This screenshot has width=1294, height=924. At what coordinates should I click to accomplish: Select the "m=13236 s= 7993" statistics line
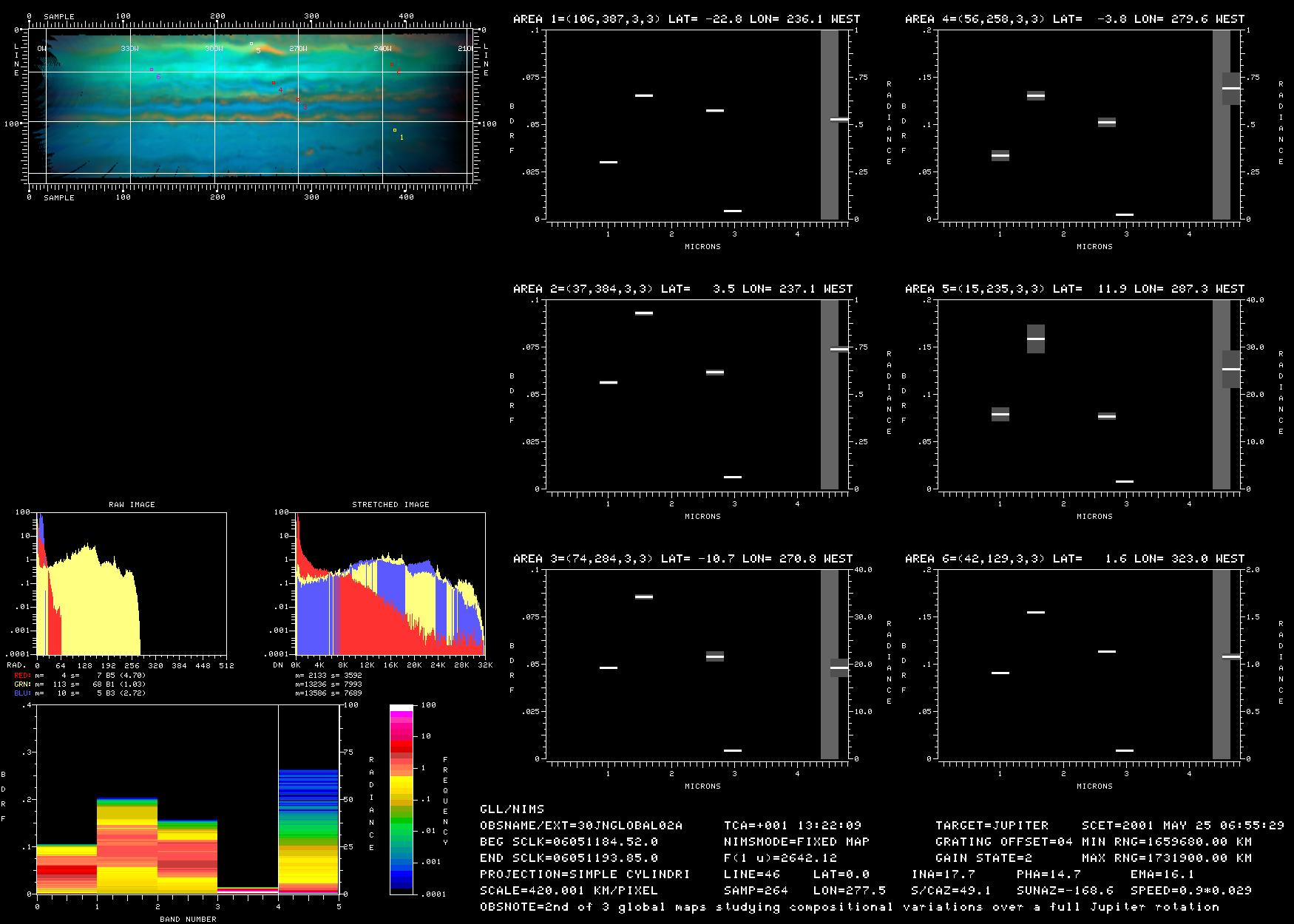tap(328, 684)
